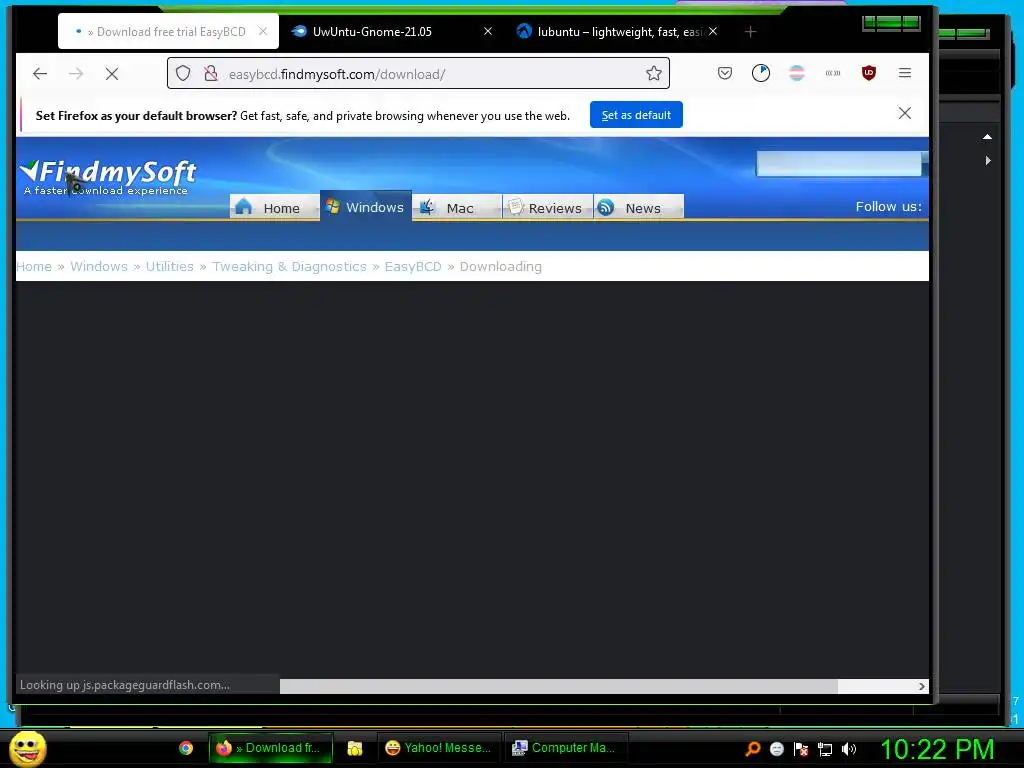The height and width of the screenshot is (768, 1024).
Task: Click the round white face tray icon
Action: (x=776, y=749)
